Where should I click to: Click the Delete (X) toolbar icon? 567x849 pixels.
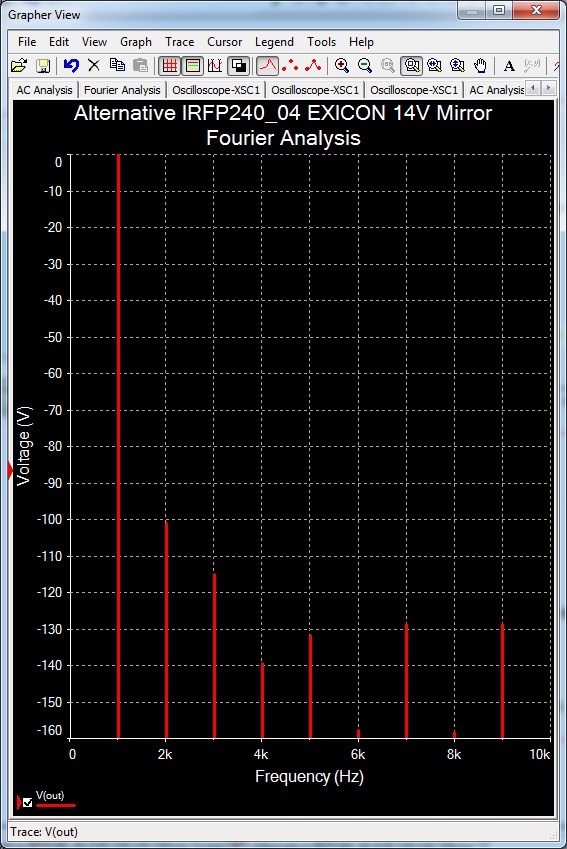coord(94,66)
